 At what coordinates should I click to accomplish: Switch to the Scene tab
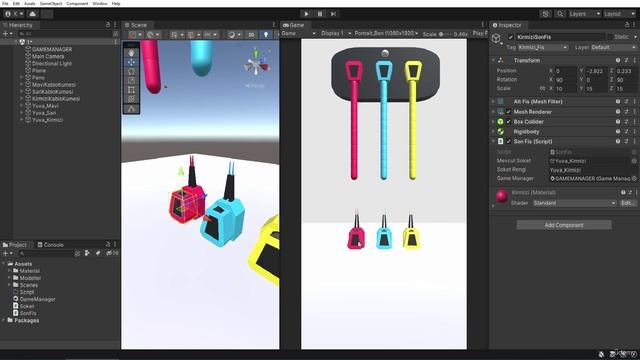click(x=136, y=25)
